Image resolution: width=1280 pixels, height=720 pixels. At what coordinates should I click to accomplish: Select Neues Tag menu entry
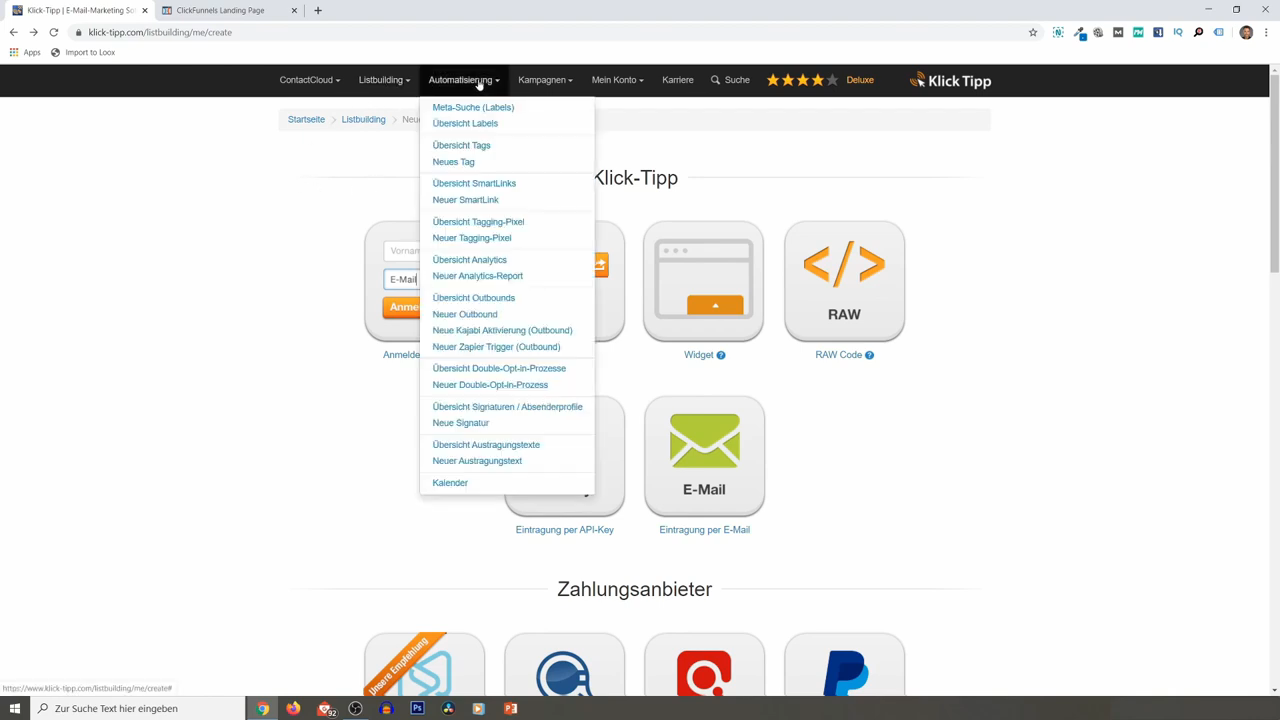453,162
